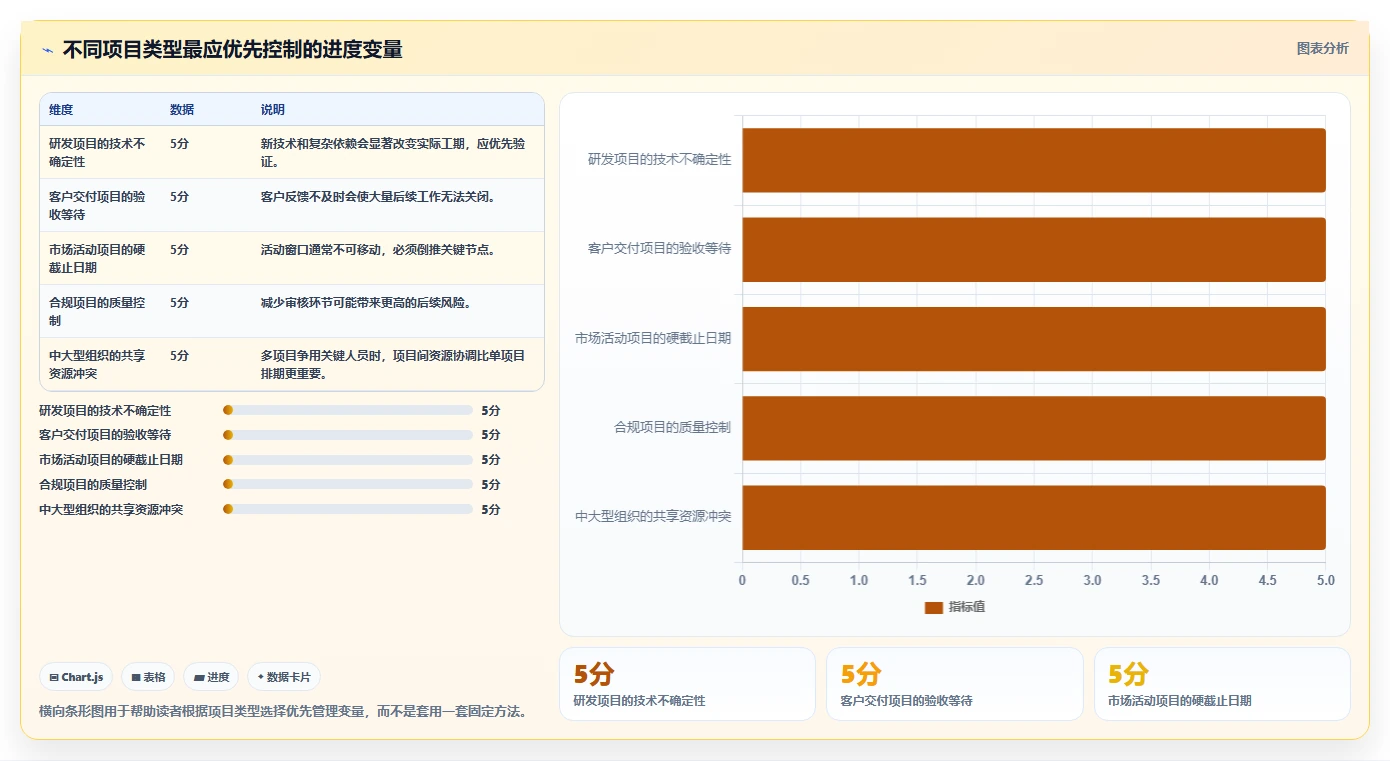Image resolution: width=1390 pixels, height=761 pixels.
Task: Click the y-axis label 中大型组织的共享资源冲突
Action: 653,517
